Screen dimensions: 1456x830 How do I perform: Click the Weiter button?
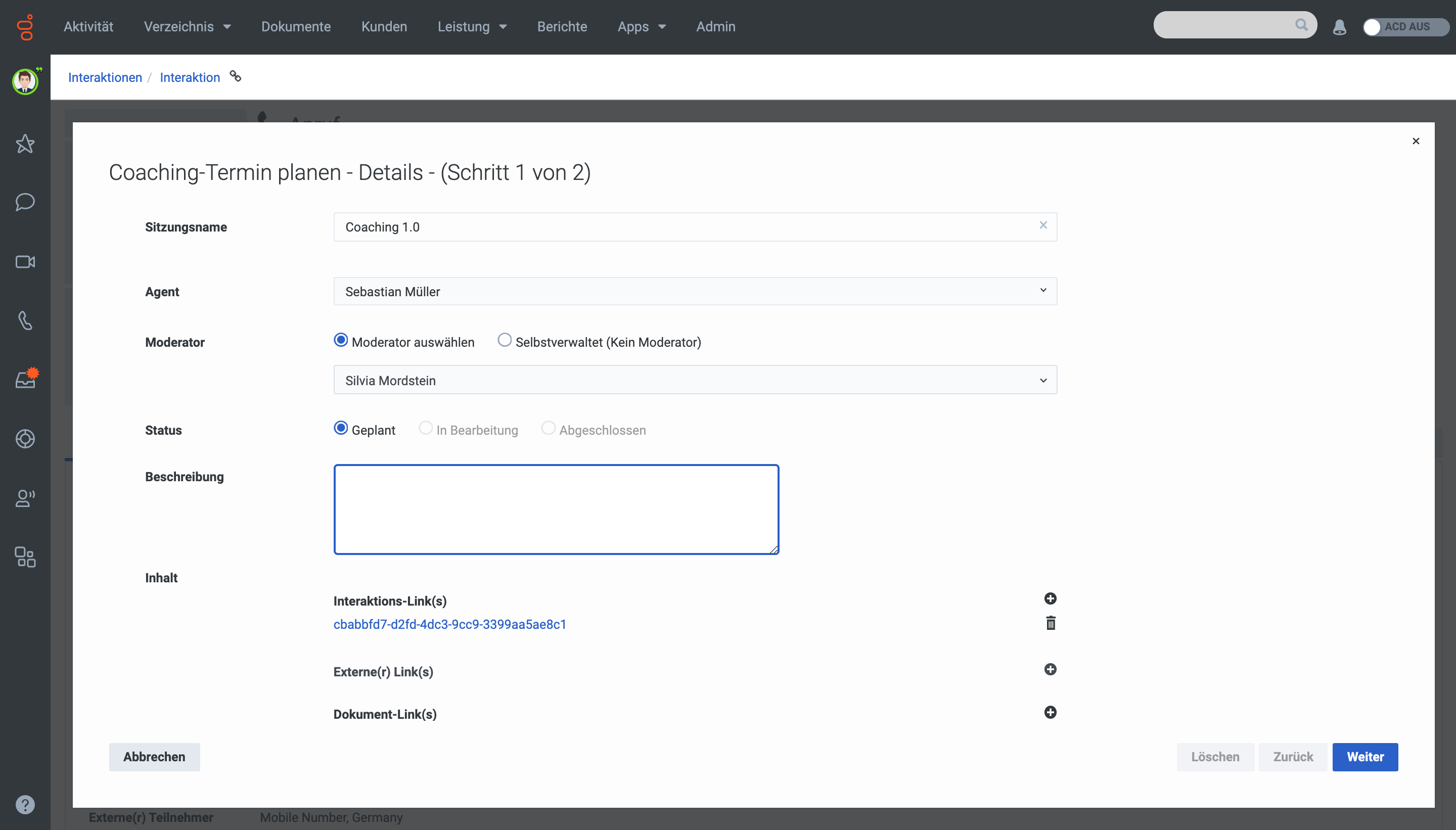pyautogui.click(x=1365, y=757)
